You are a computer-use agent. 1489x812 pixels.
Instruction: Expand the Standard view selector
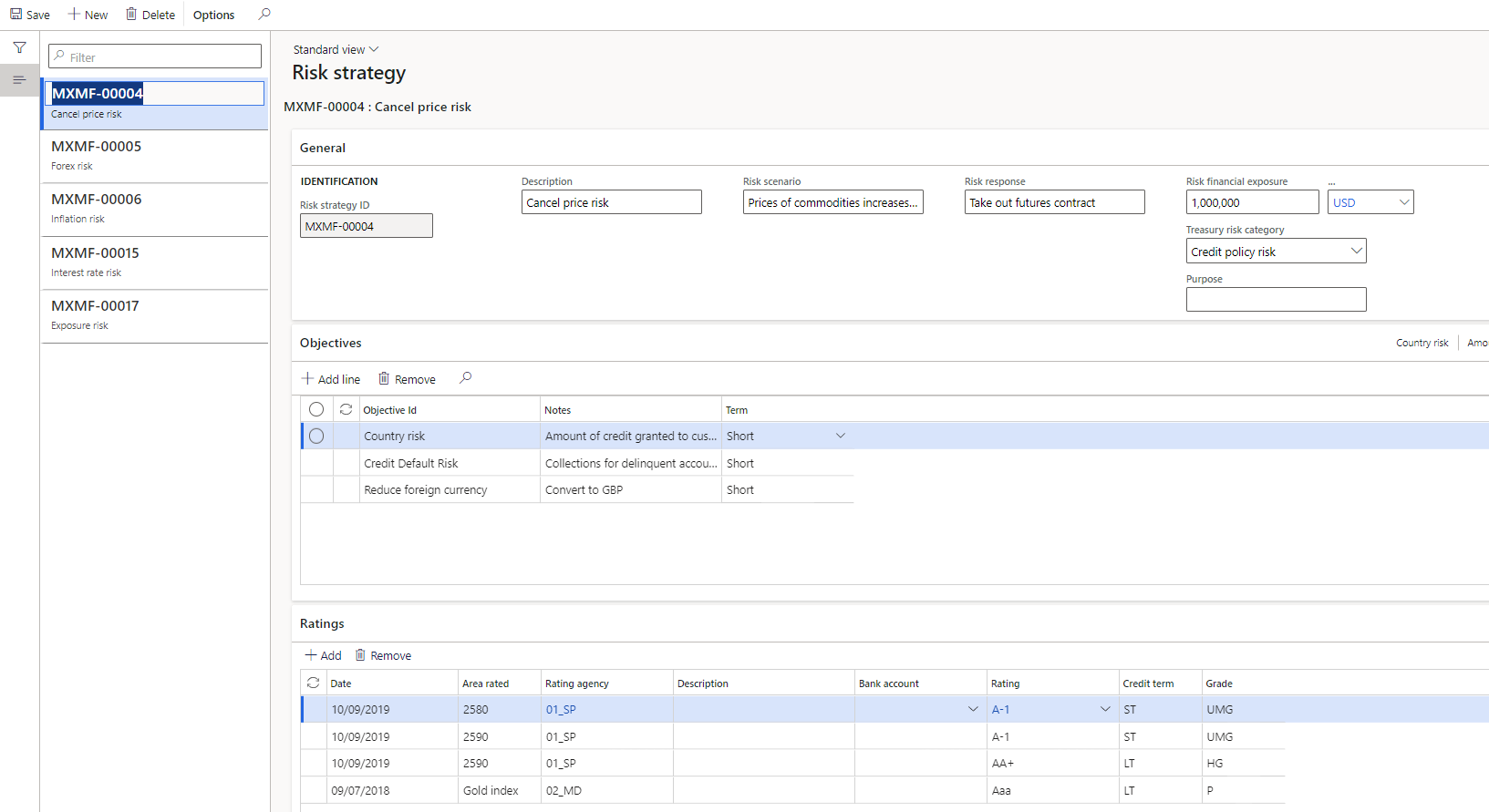336,50
